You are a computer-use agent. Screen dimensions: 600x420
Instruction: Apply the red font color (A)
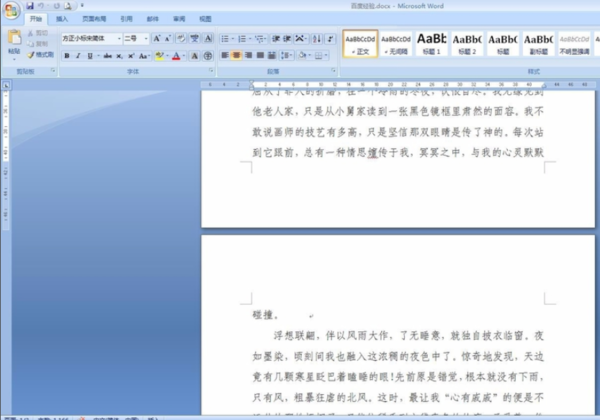176,56
